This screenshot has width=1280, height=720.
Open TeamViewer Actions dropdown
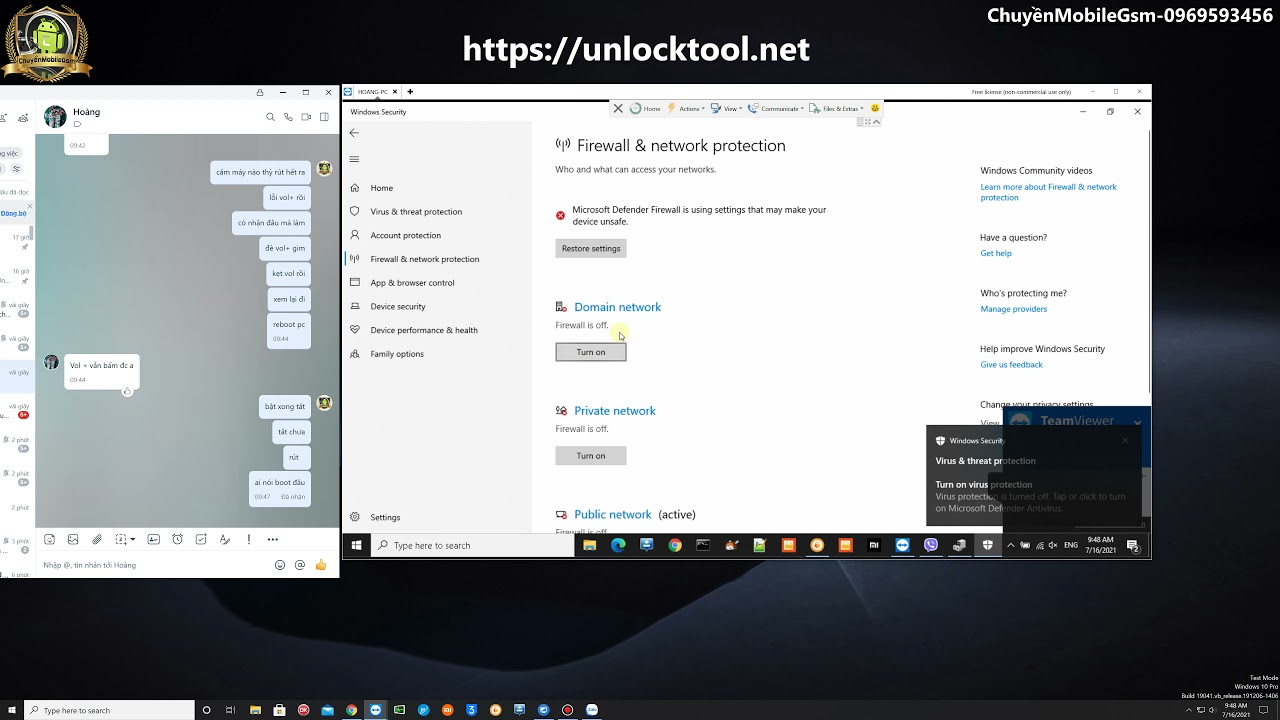click(x=686, y=108)
